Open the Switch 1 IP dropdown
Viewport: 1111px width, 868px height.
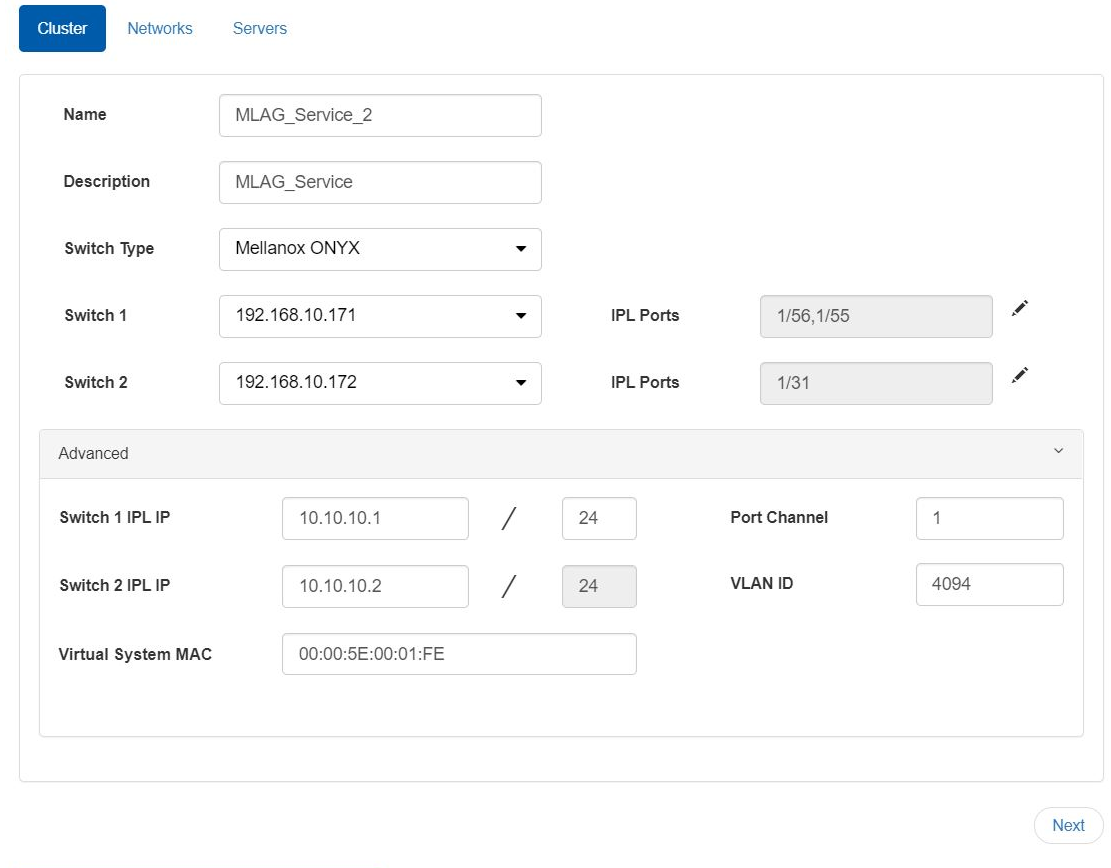pos(380,316)
